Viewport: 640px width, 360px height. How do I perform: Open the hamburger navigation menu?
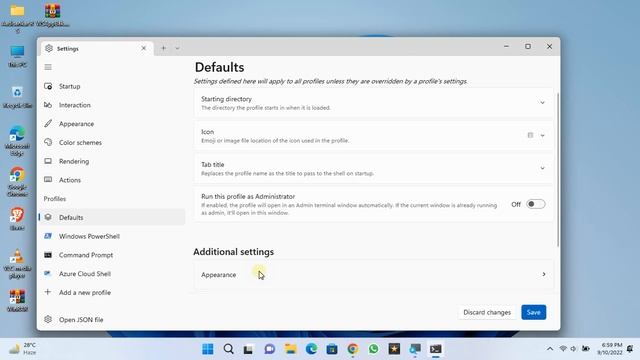[48, 67]
